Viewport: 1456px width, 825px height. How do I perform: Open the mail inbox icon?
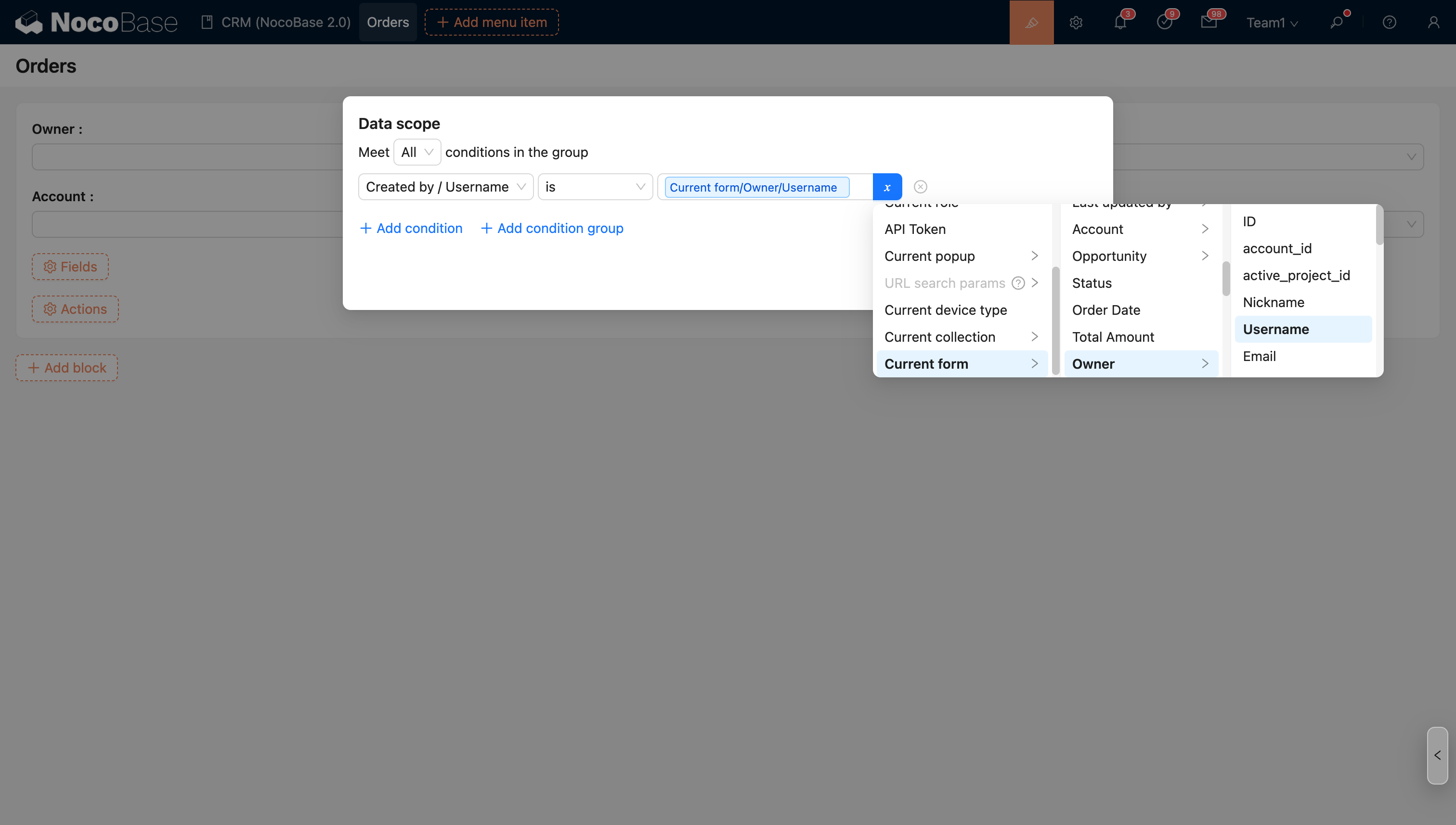point(1209,22)
